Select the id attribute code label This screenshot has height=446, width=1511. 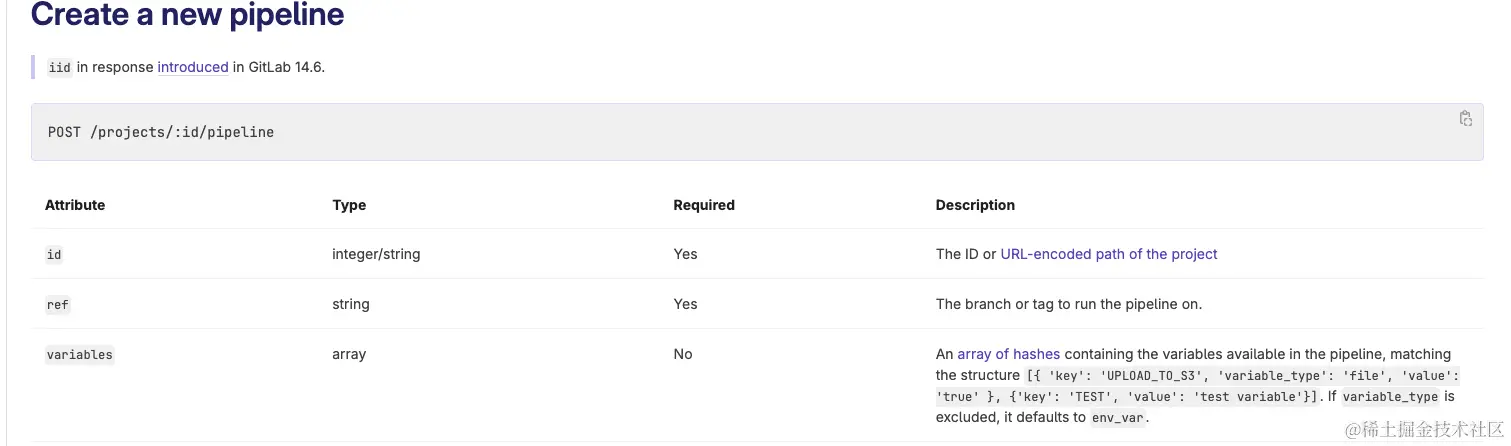tap(54, 255)
